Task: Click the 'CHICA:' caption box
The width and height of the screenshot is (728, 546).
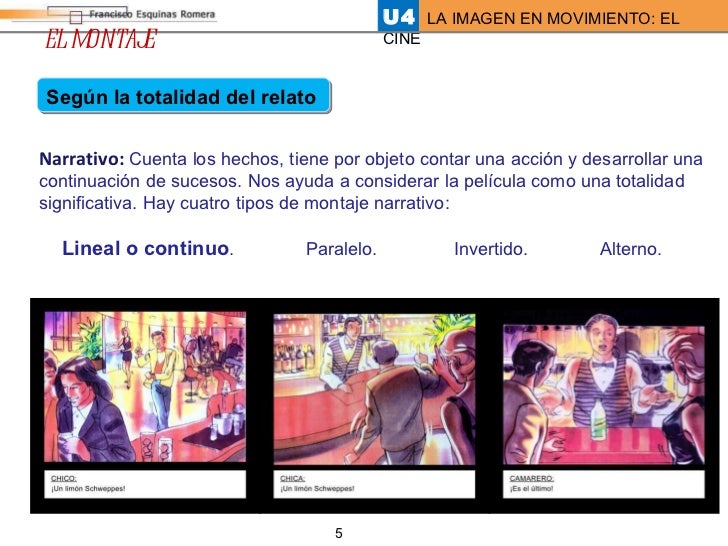Action: tap(374, 484)
